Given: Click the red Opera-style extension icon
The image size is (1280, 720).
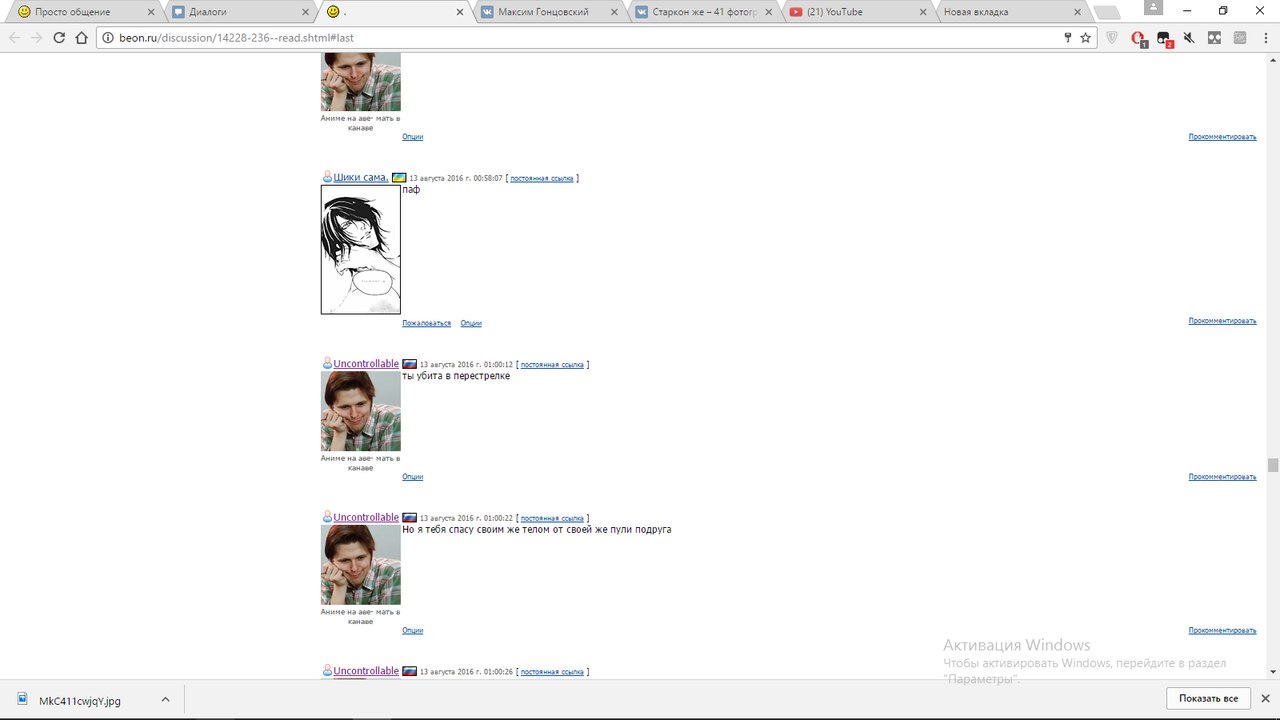Looking at the screenshot, I should [x=1138, y=38].
